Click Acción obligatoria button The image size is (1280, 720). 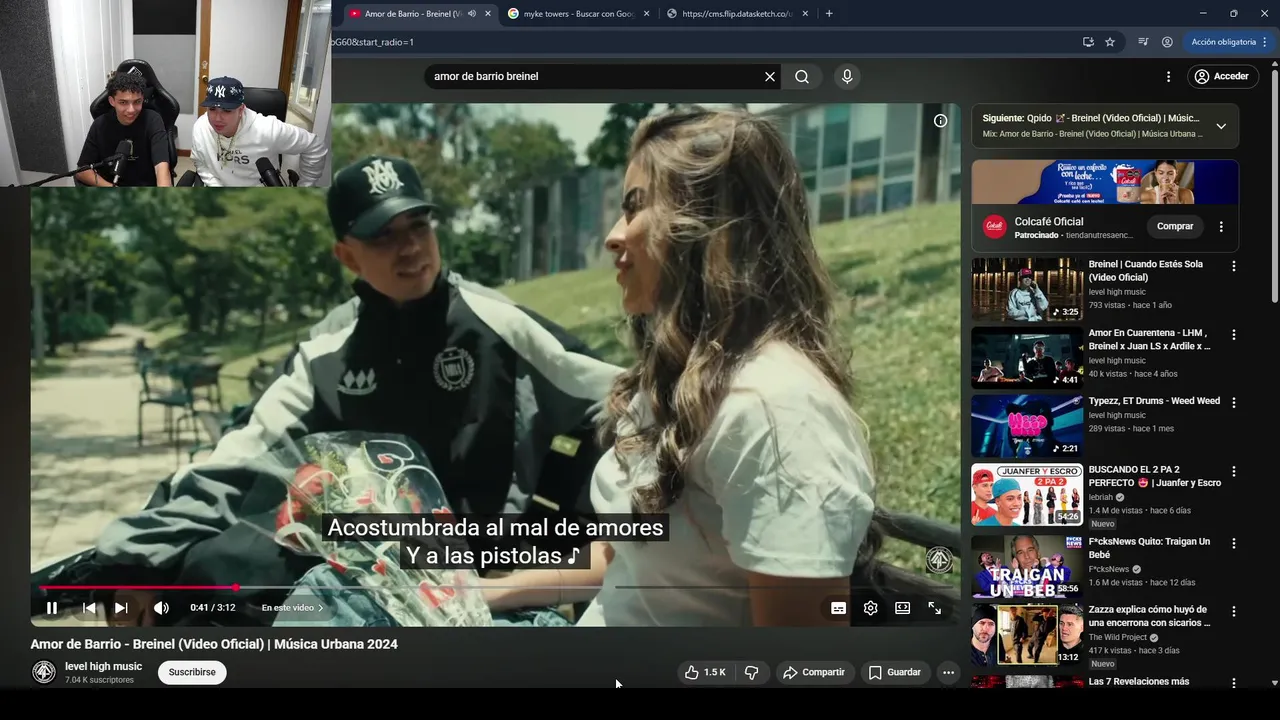point(1223,42)
